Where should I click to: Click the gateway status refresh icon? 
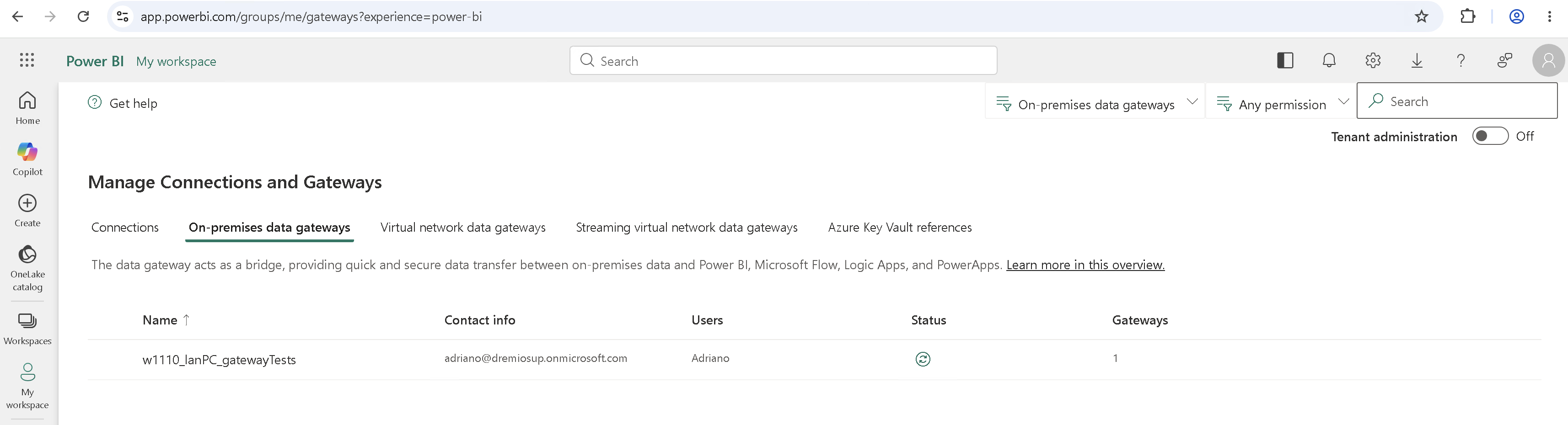click(x=923, y=359)
